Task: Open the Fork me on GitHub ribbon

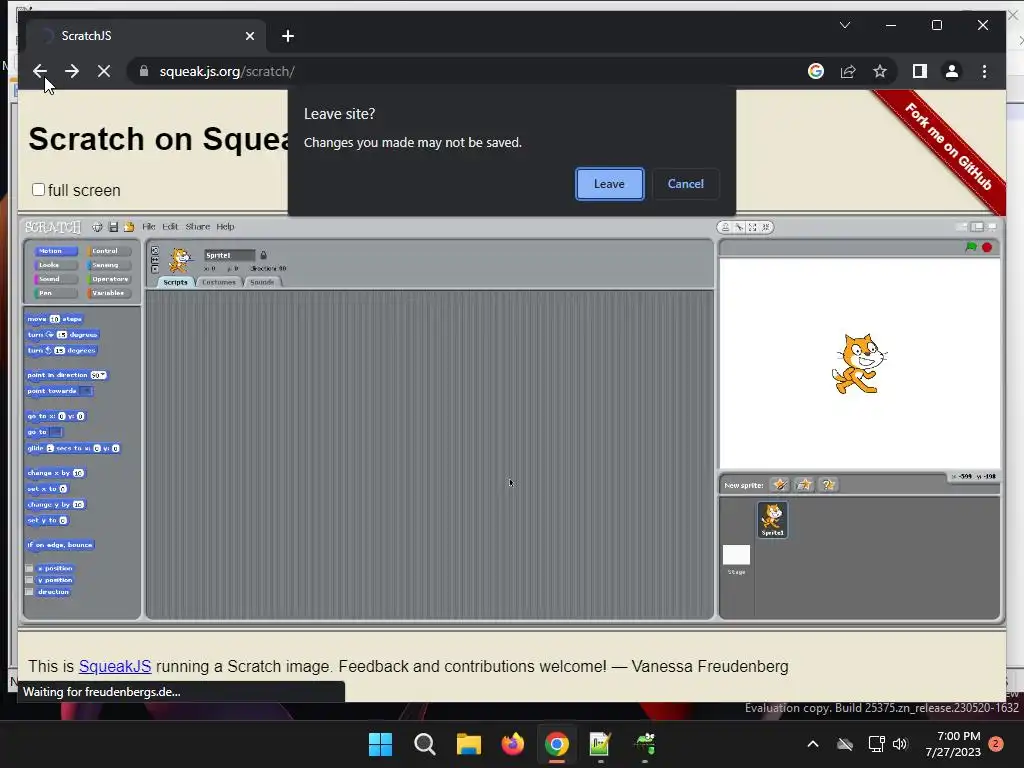Action: click(x=948, y=146)
